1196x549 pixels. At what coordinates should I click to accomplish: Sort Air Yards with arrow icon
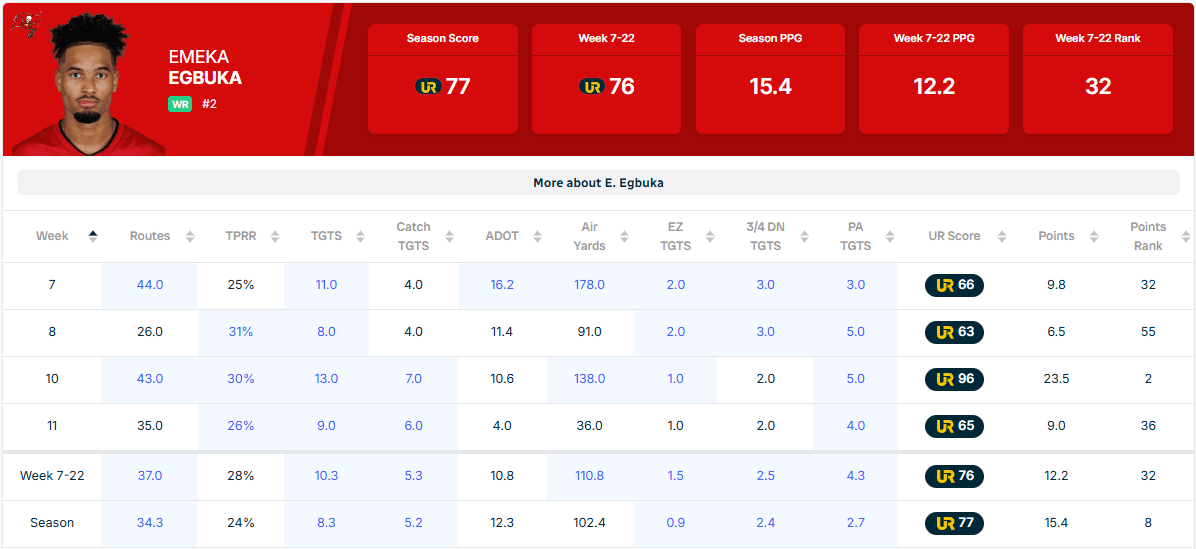coord(625,237)
